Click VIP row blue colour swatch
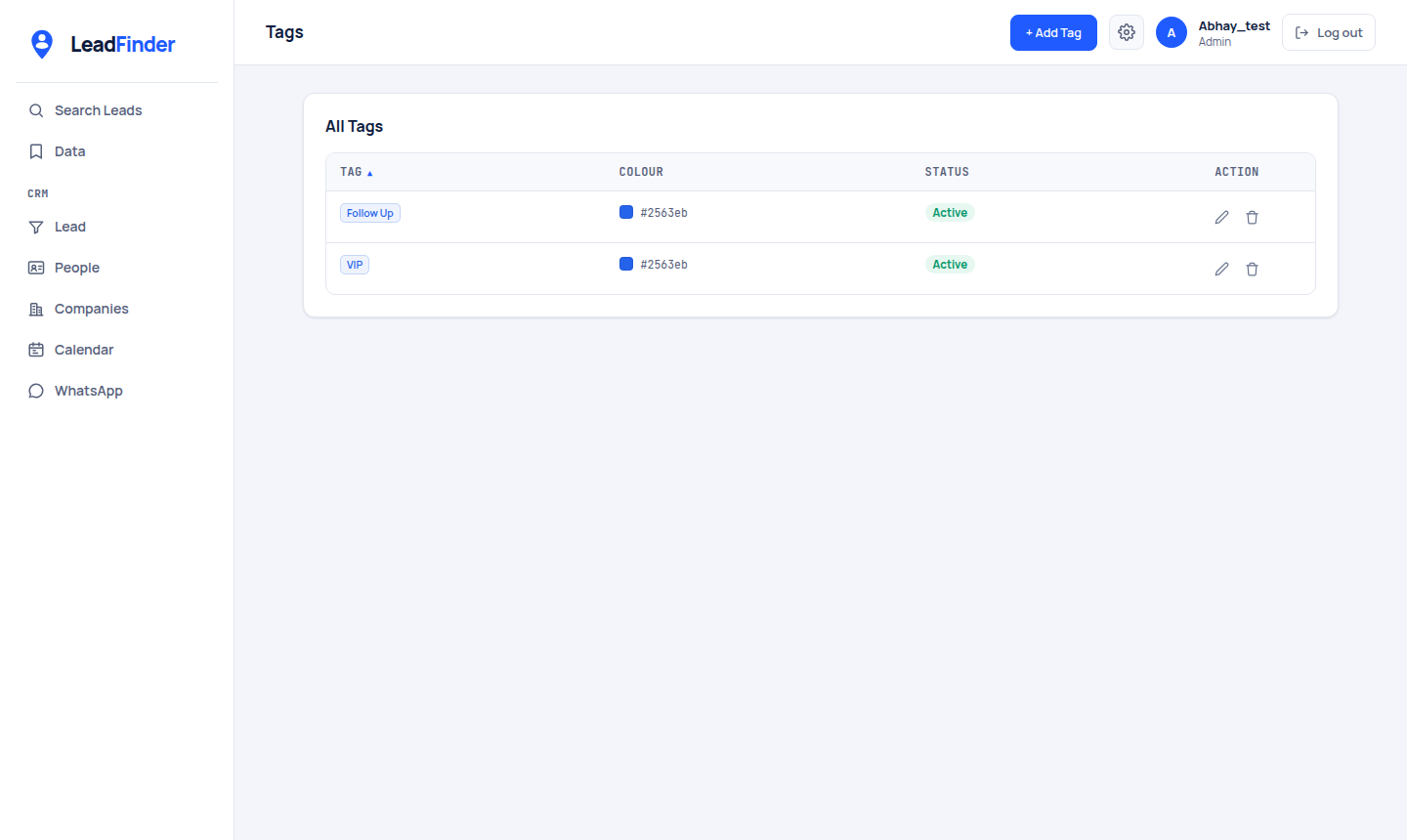This screenshot has height=840, width=1407. 626,264
